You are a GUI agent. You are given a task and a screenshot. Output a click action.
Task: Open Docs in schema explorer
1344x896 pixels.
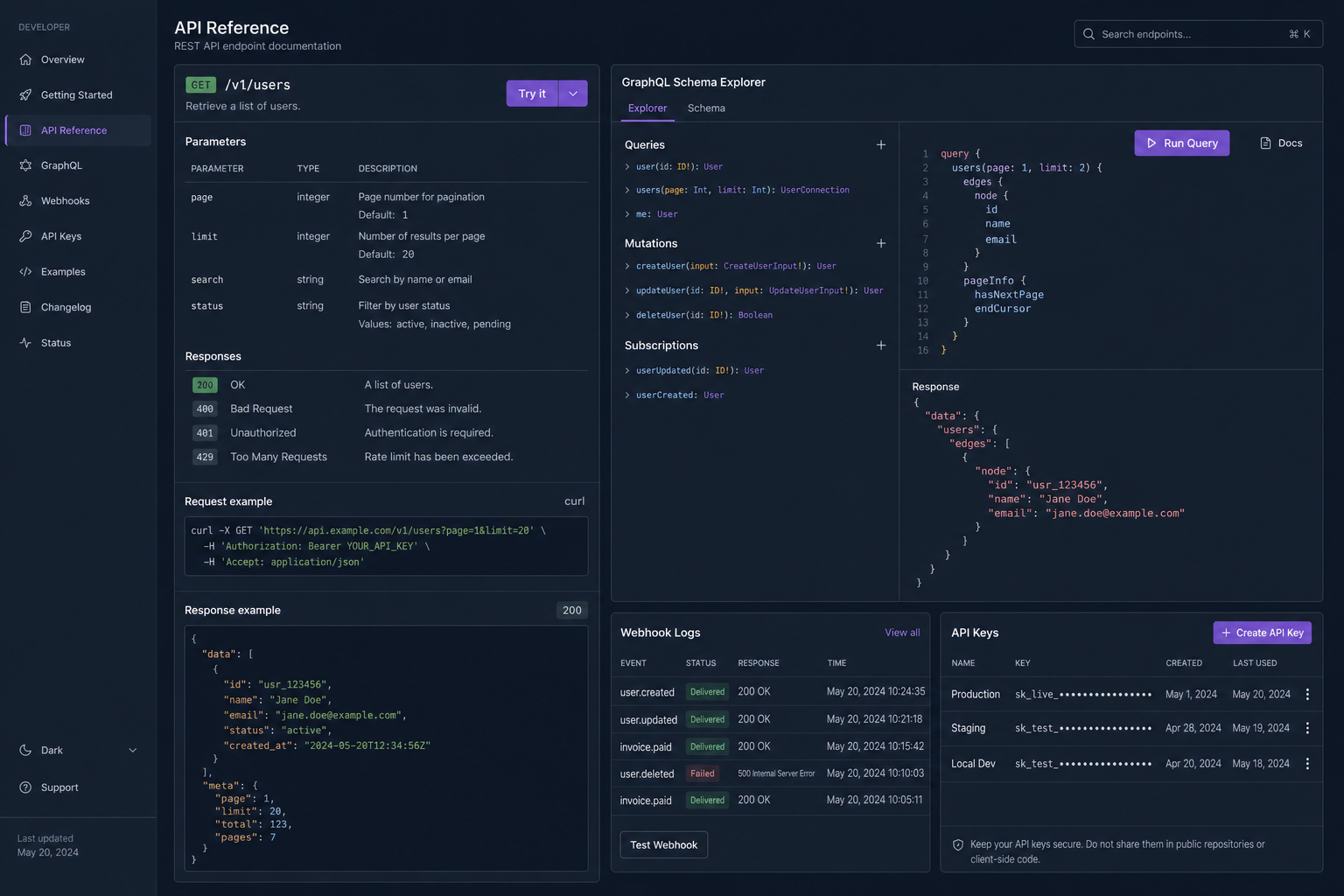[1281, 143]
